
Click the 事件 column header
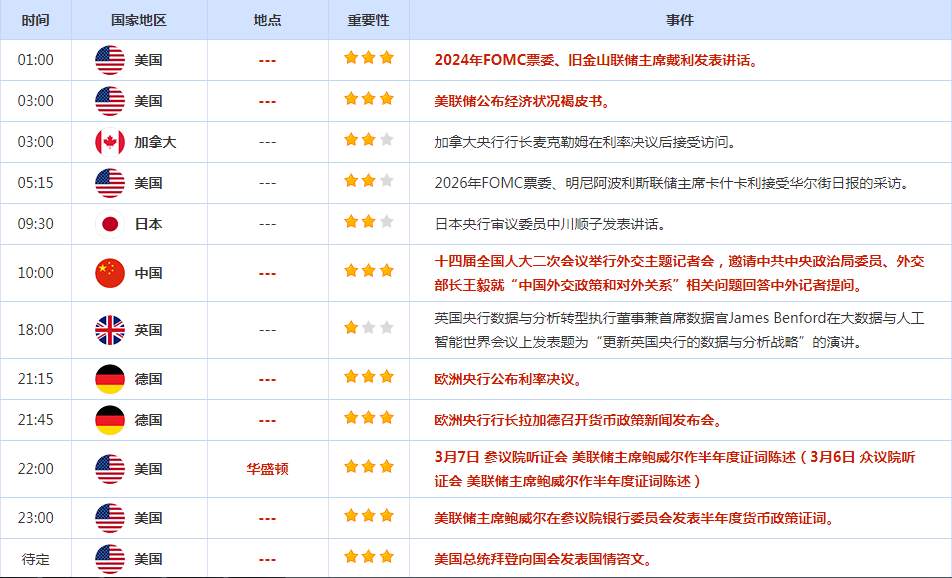(x=680, y=20)
